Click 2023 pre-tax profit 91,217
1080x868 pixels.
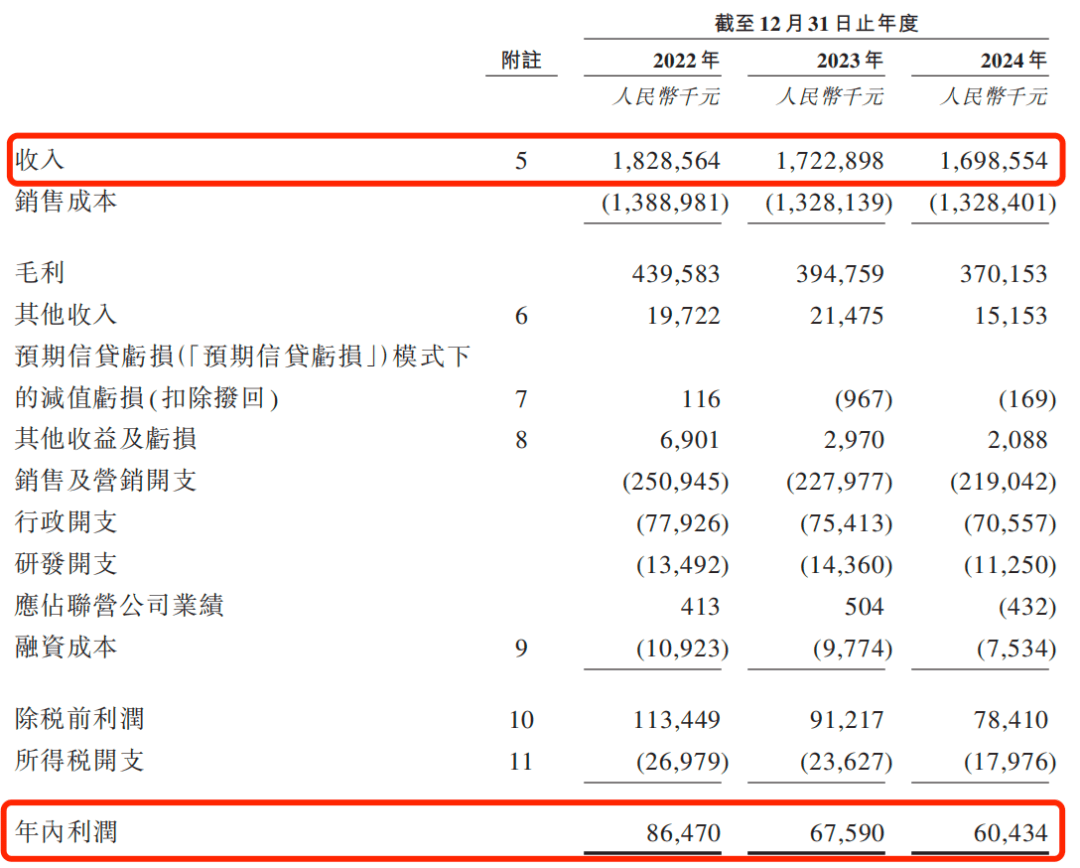(x=847, y=720)
